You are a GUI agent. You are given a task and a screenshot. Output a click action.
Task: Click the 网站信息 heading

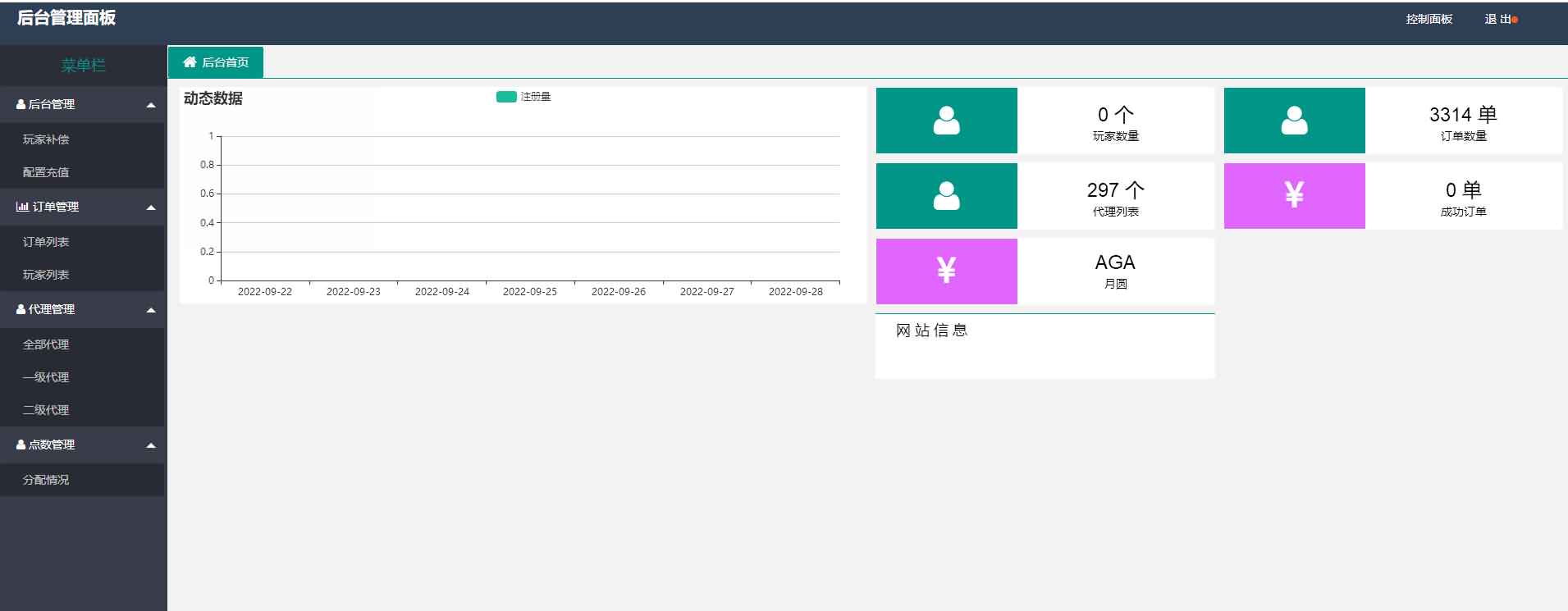(932, 331)
